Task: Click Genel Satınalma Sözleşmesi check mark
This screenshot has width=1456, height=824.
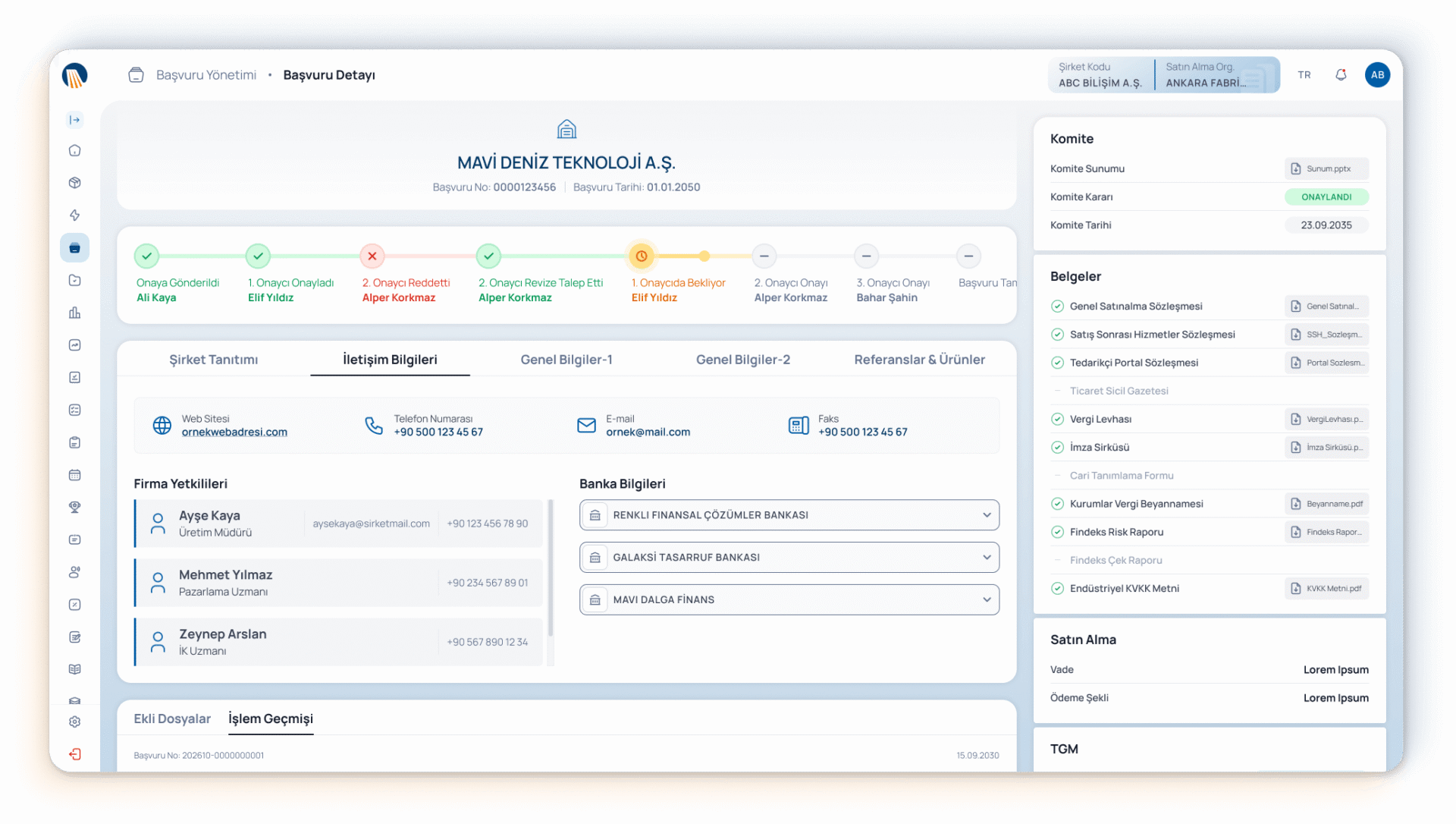Action: (1057, 307)
